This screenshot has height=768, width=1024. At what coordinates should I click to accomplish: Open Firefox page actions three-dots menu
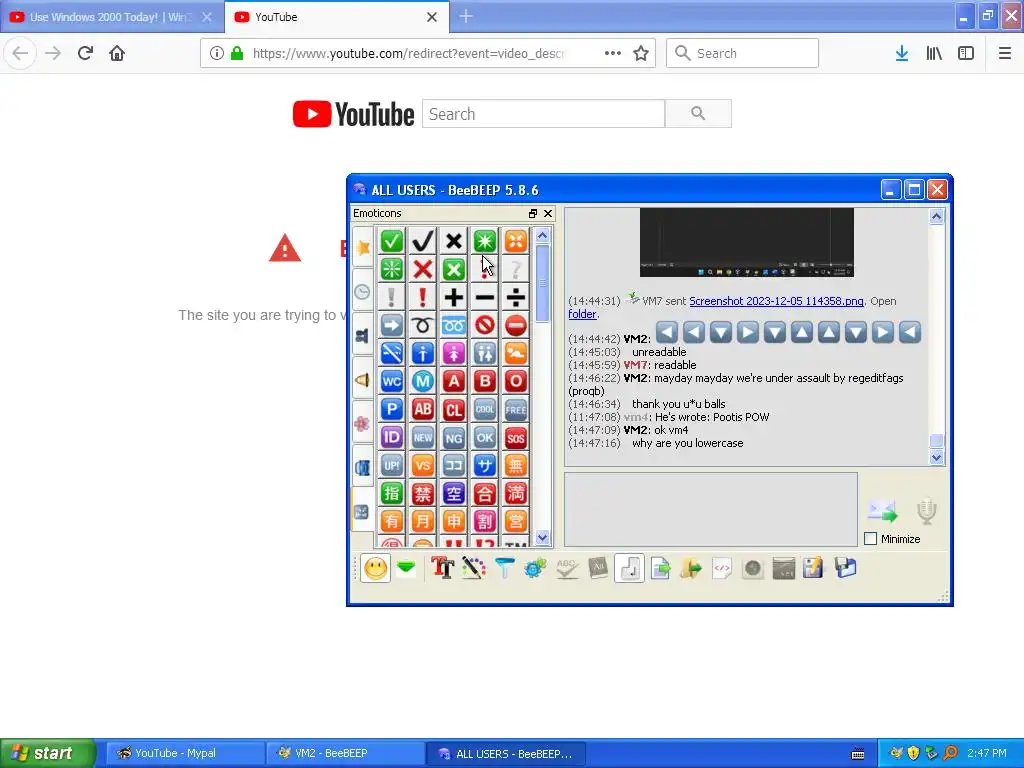(613, 53)
